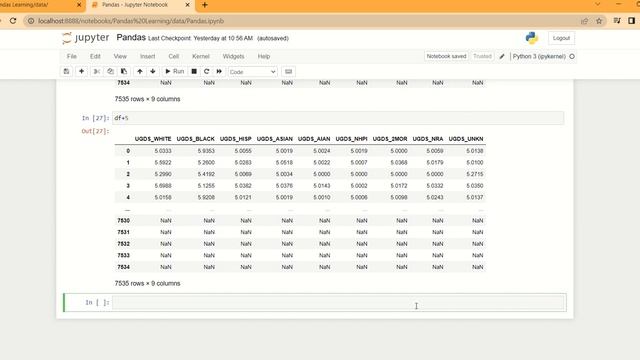Copy selected cells icon in the toolbar

(110, 71)
